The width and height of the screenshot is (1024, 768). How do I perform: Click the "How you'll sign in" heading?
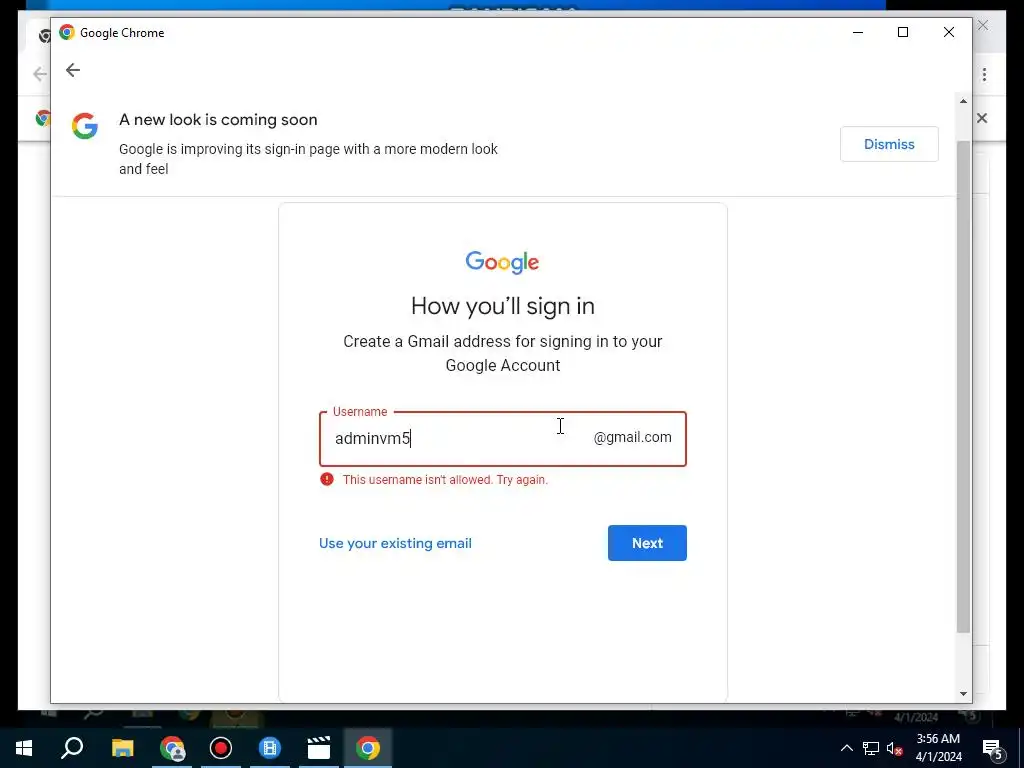(x=503, y=306)
